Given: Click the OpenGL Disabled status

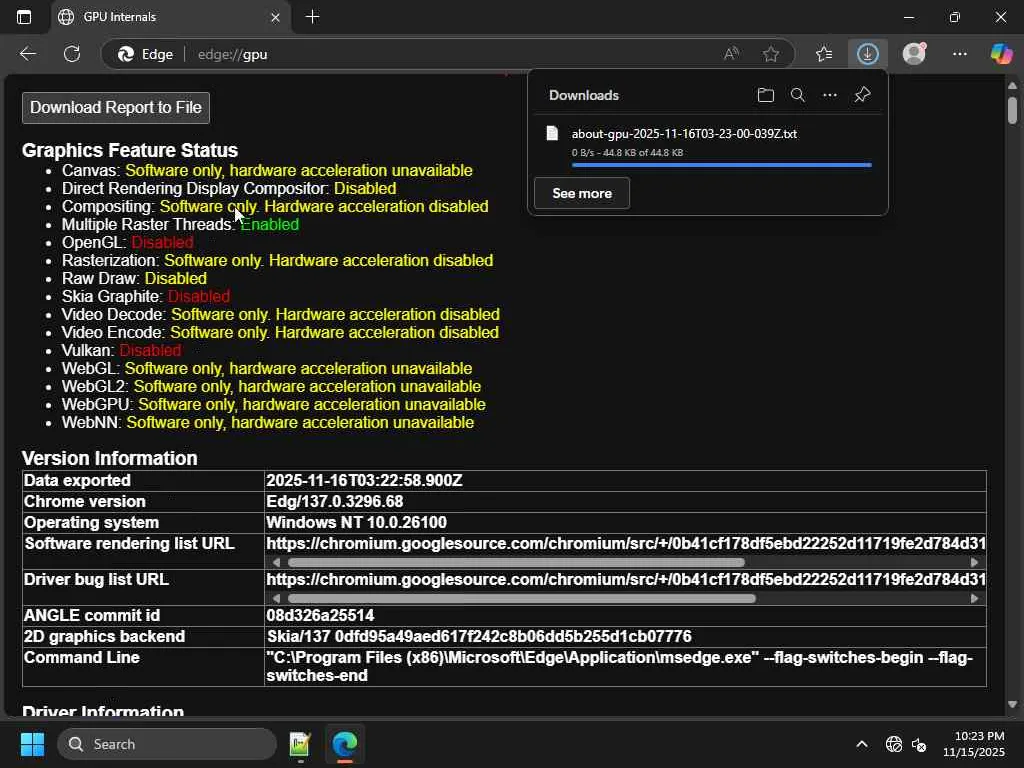Looking at the screenshot, I should 163,242.
